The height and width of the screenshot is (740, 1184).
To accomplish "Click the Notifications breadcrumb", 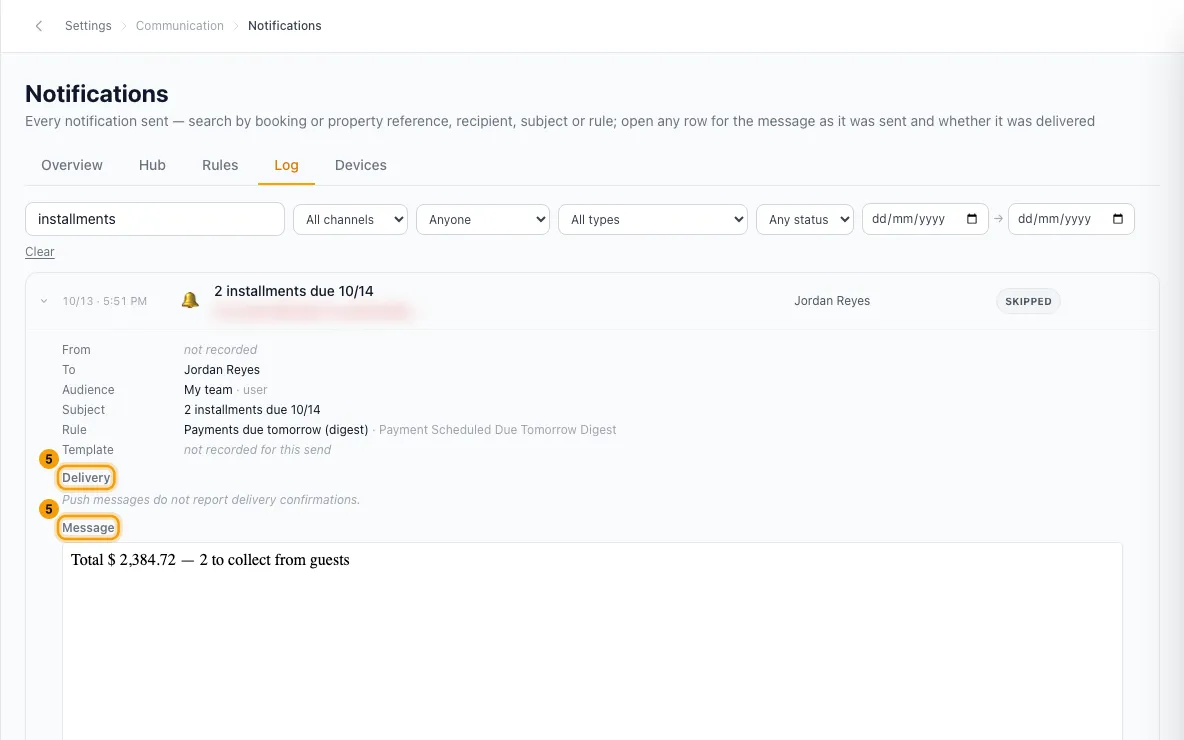I will [285, 26].
